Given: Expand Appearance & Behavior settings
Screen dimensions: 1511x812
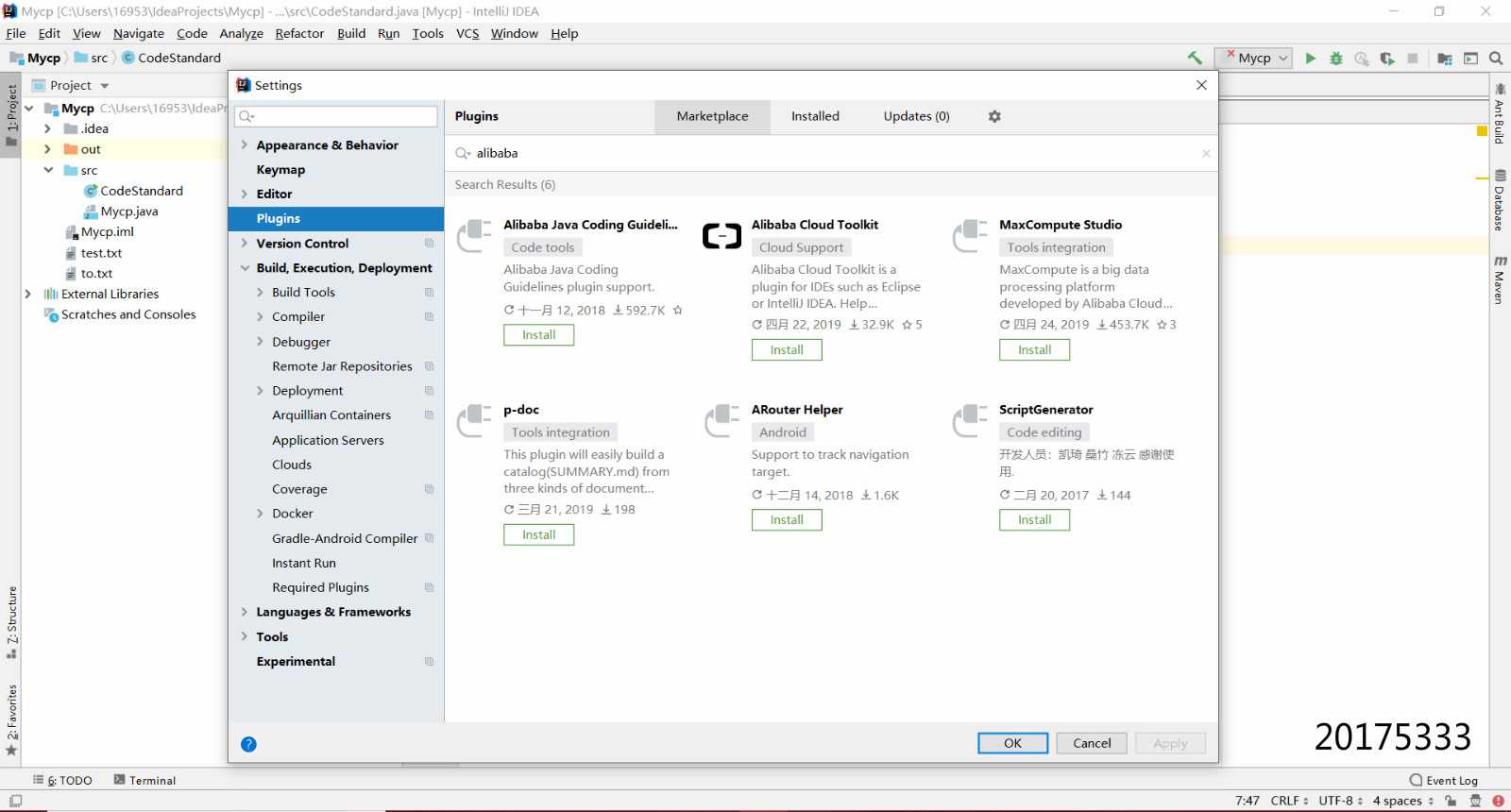Looking at the screenshot, I should (x=244, y=144).
